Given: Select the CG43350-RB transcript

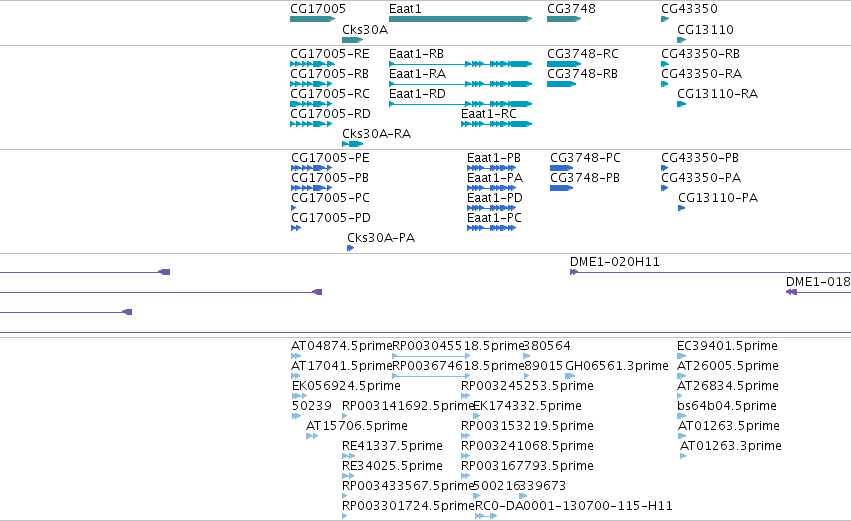Looking at the screenshot, I should click(665, 64).
